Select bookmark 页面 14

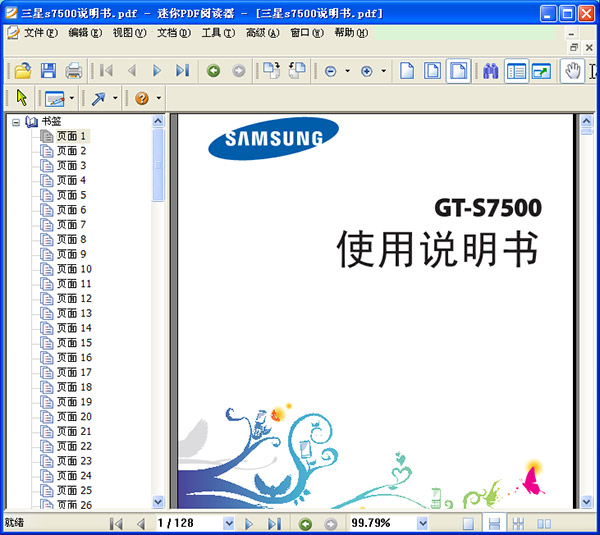pos(74,328)
